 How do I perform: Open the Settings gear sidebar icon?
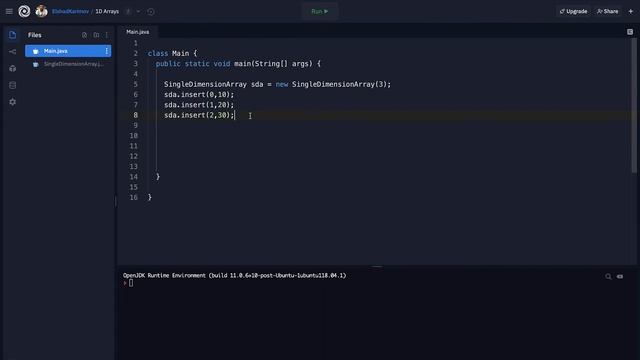[12, 102]
